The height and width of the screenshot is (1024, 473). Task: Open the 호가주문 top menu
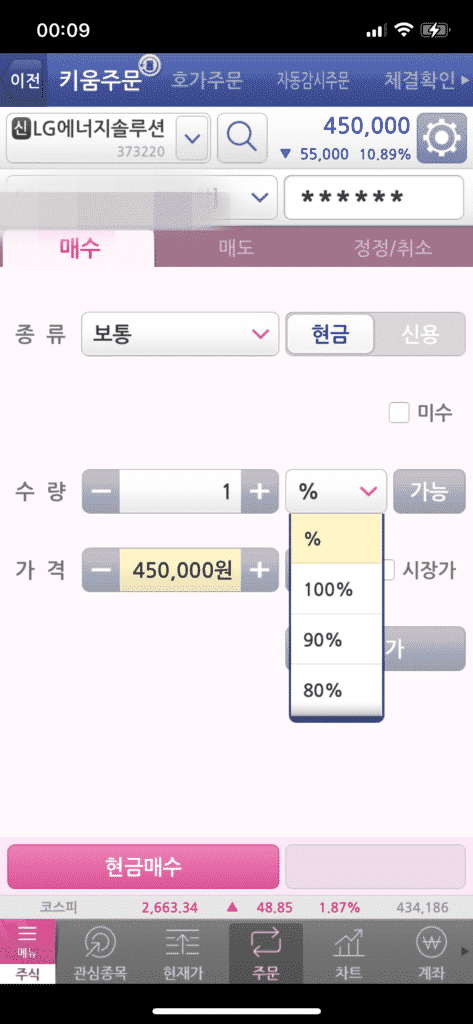(206, 80)
